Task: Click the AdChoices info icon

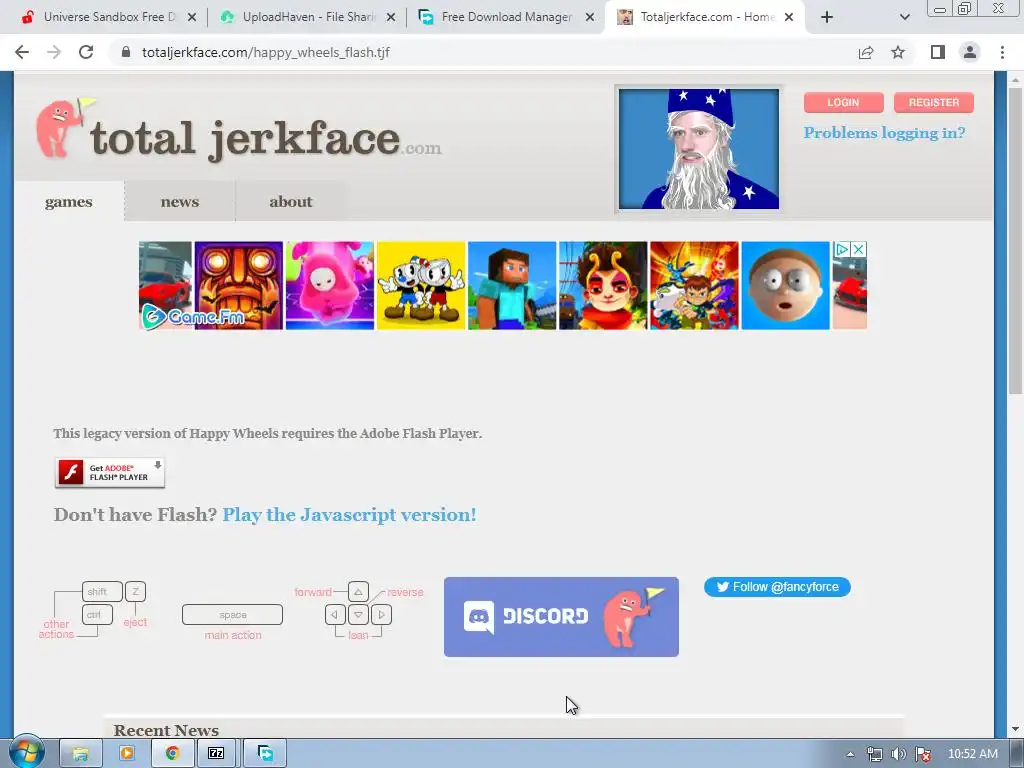Action: pyautogui.click(x=842, y=249)
